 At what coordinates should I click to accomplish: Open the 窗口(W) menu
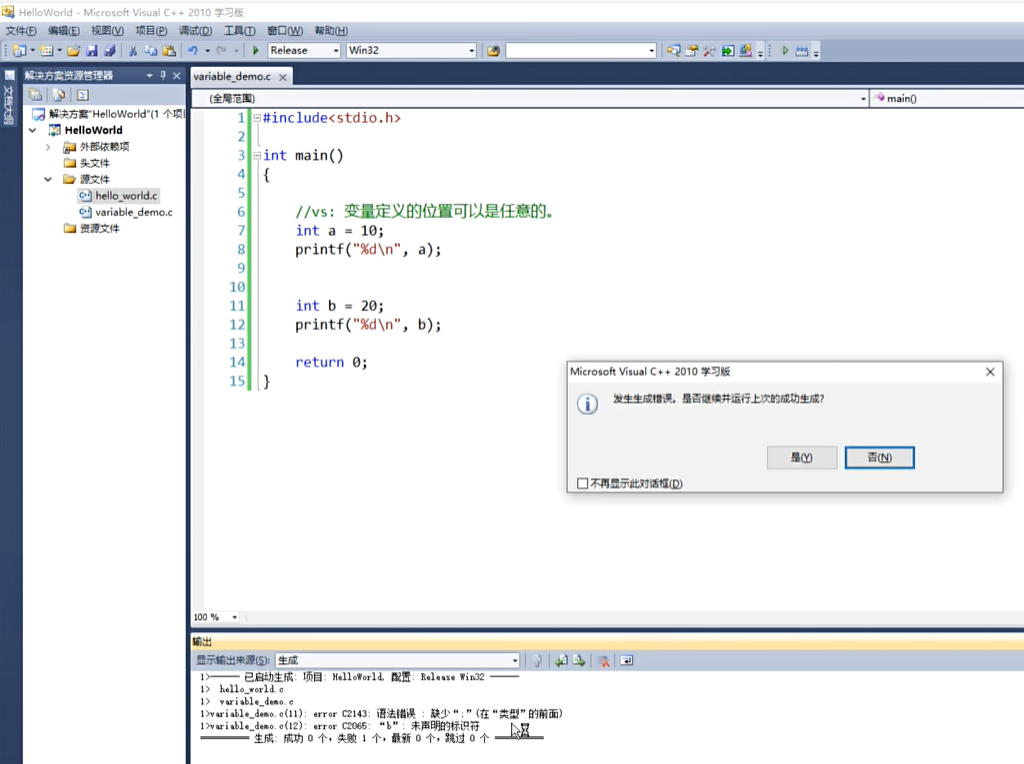pos(285,31)
